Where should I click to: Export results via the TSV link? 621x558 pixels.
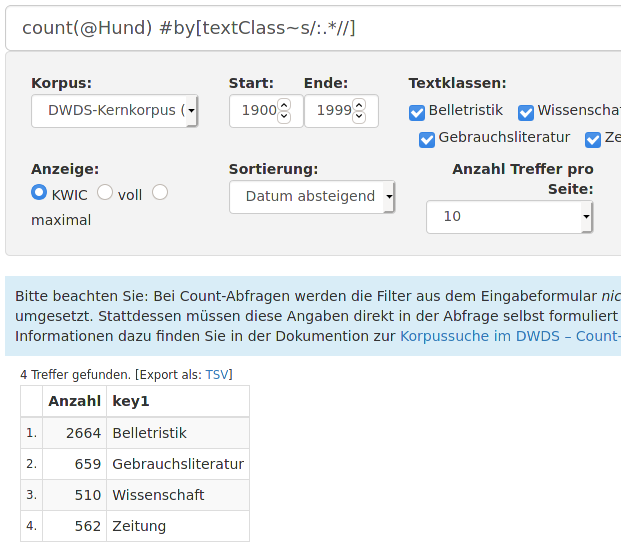pyautogui.click(x=217, y=375)
